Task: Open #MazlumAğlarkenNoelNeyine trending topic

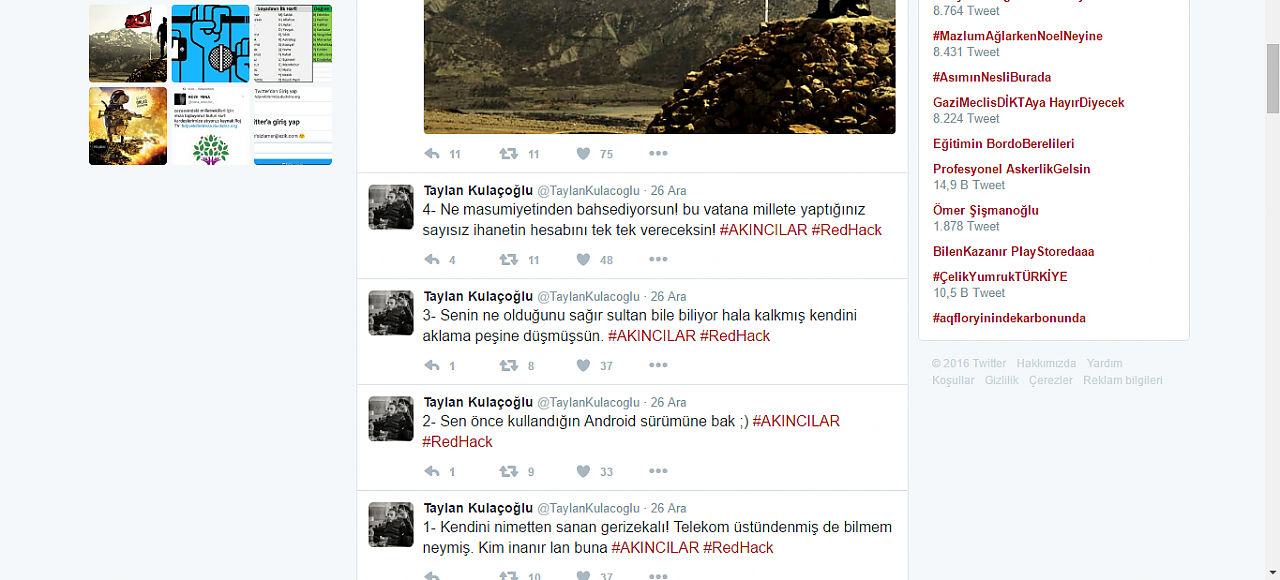Action: point(1017,36)
